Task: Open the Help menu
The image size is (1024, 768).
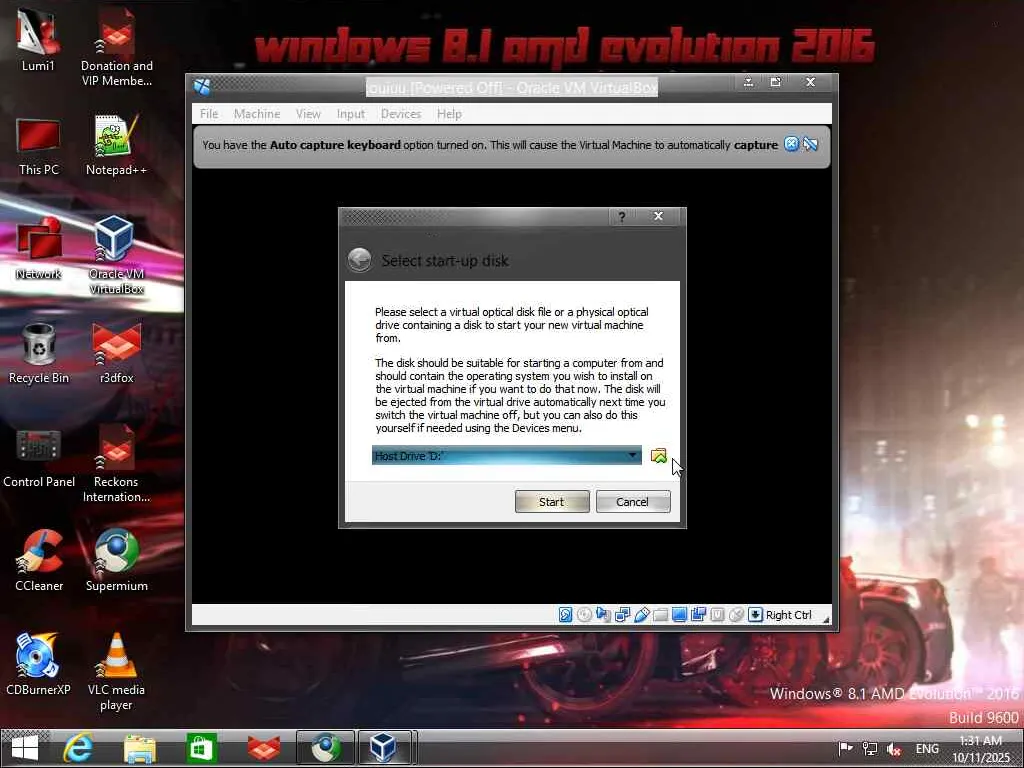Action: tap(449, 114)
